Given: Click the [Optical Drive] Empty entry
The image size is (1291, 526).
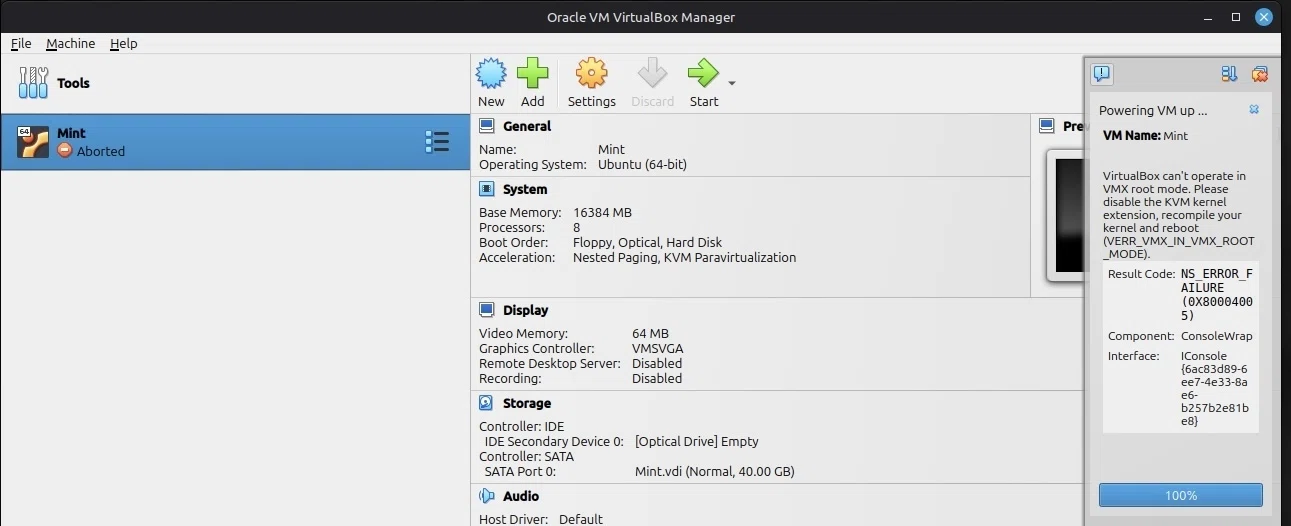Looking at the screenshot, I should tap(696, 442).
